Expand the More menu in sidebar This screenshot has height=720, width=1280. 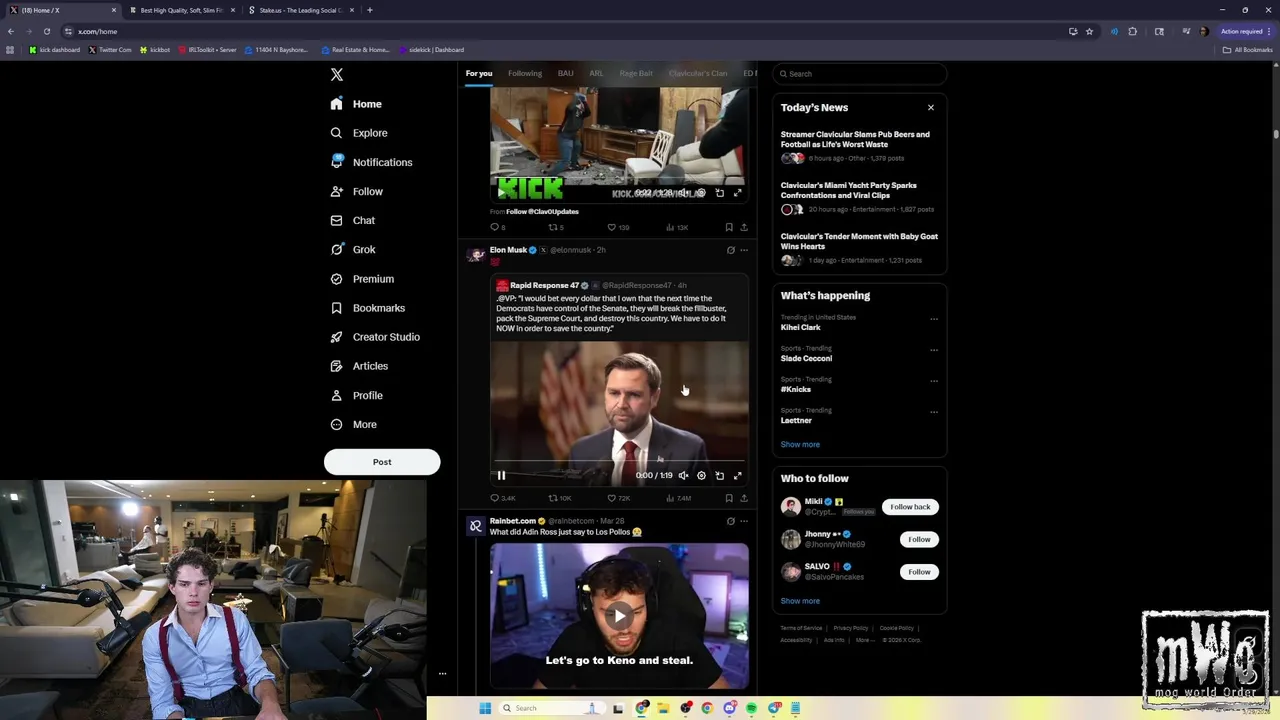click(354, 424)
